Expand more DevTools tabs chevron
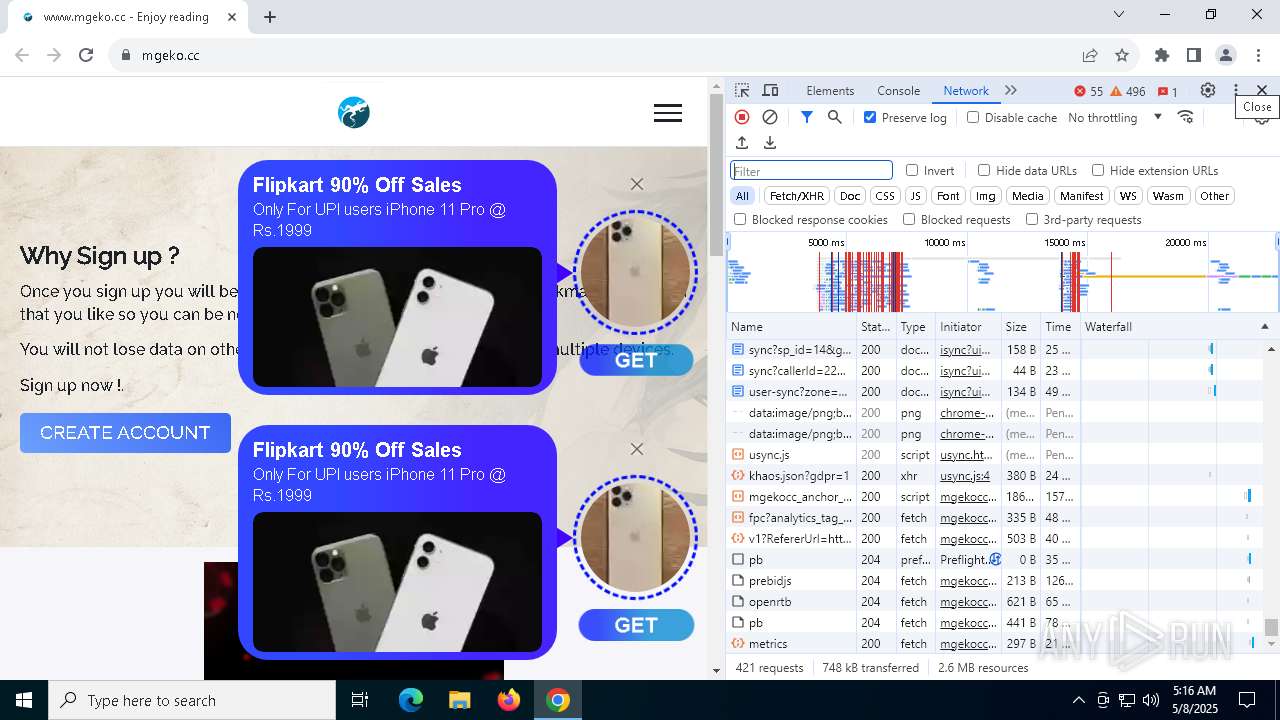The width and height of the screenshot is (1280, 720). (x=1011, y=90)
